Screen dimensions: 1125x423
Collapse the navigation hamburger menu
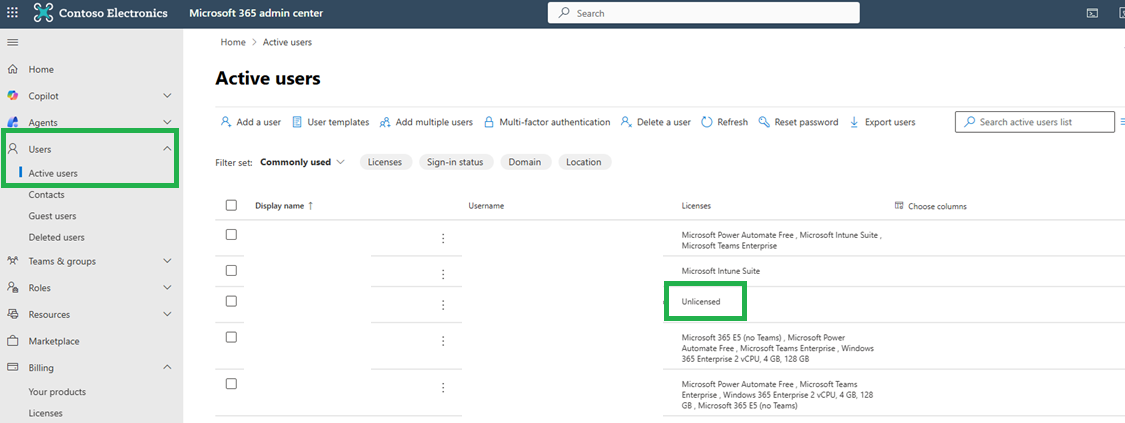12,42
